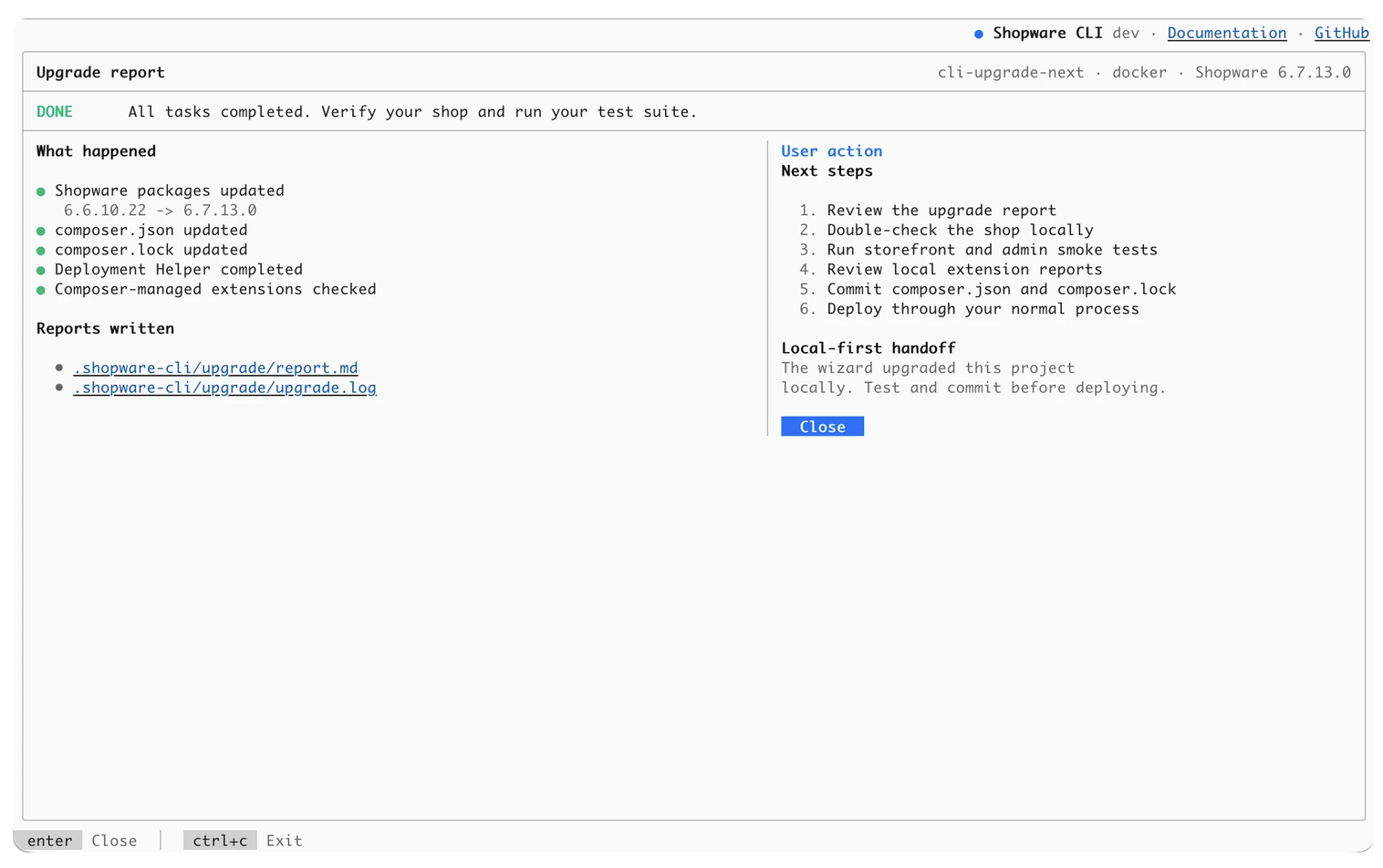Click 'Deployment Helper completed' line
The image size is (1383, 868).
tap(179, 270)
